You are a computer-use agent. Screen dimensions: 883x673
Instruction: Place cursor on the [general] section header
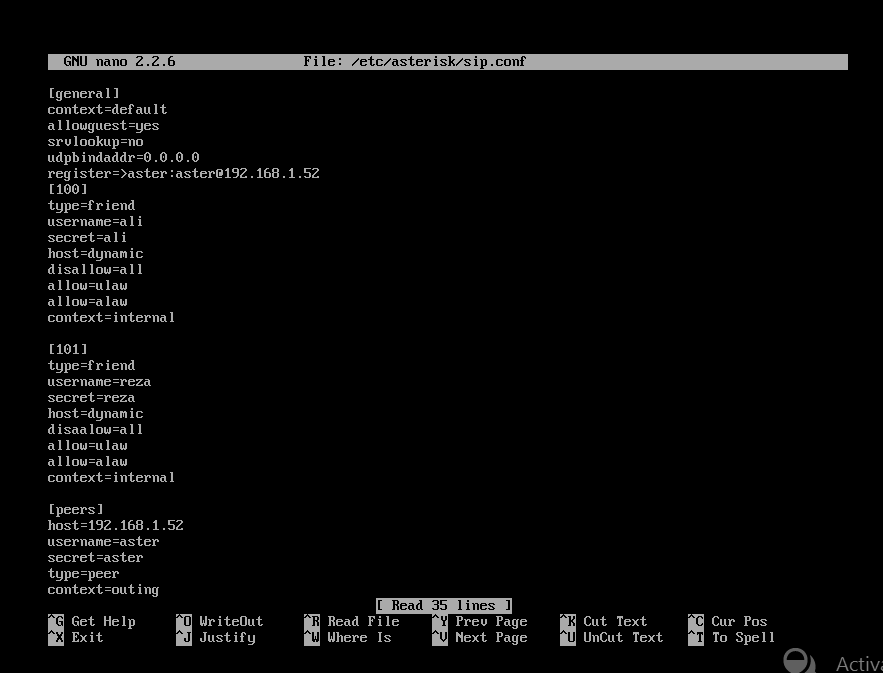point(84,93)
